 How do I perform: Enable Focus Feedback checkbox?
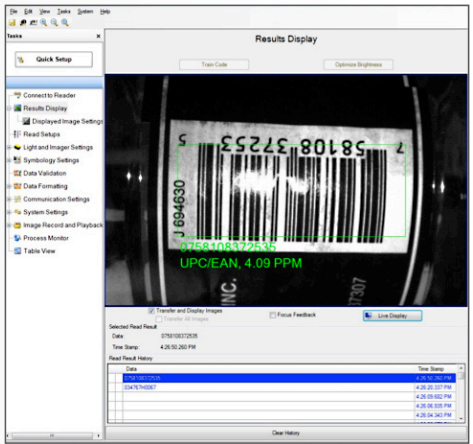pyautogui.click(x=272, y=315)
